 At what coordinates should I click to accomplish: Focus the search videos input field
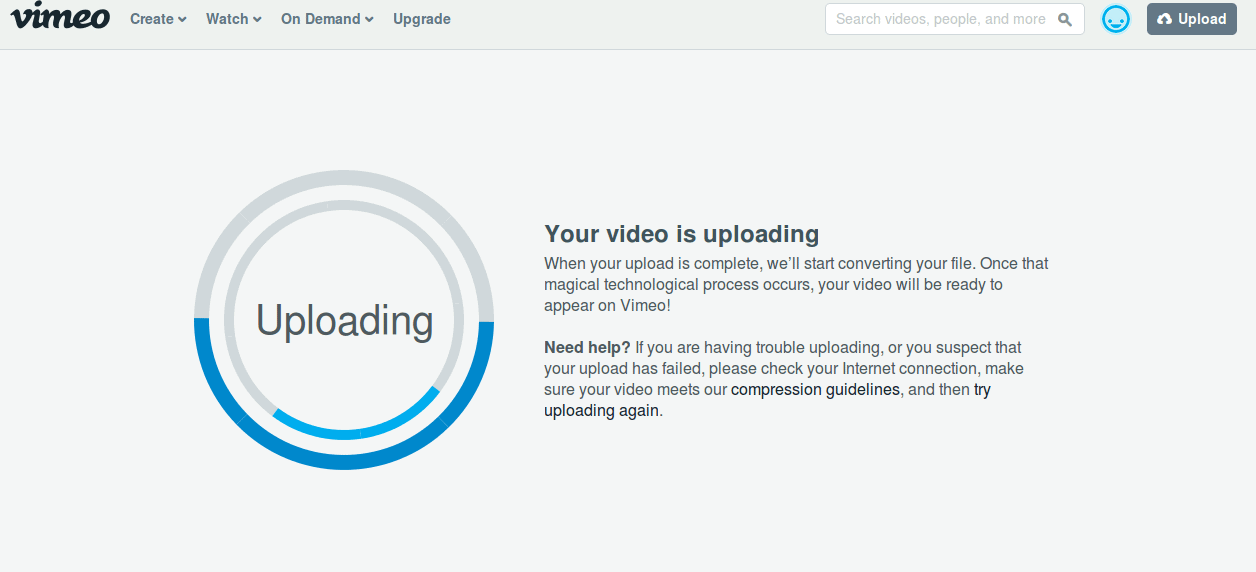tap(940, 19)
